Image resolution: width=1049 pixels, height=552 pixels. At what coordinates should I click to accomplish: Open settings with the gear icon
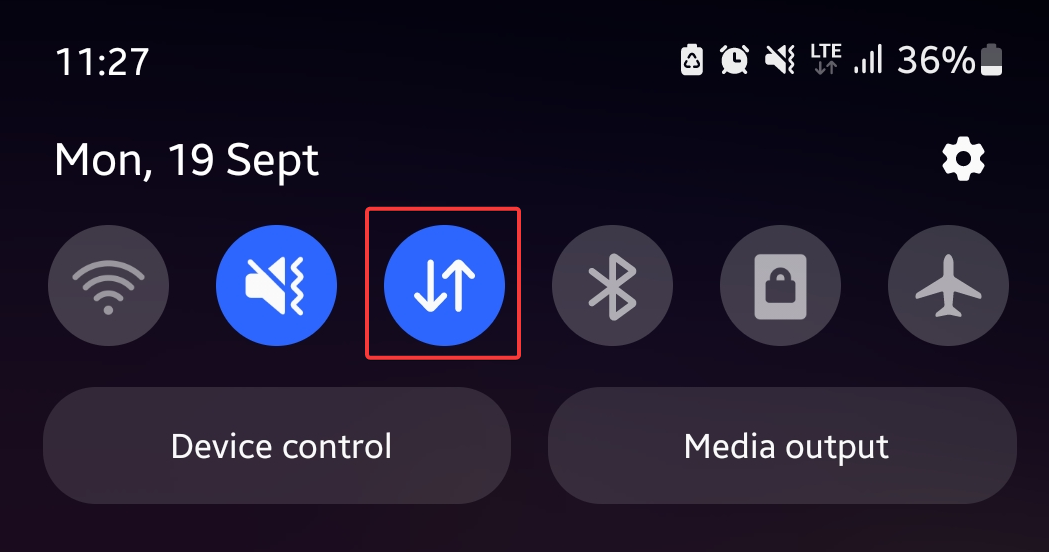point(963,159)
